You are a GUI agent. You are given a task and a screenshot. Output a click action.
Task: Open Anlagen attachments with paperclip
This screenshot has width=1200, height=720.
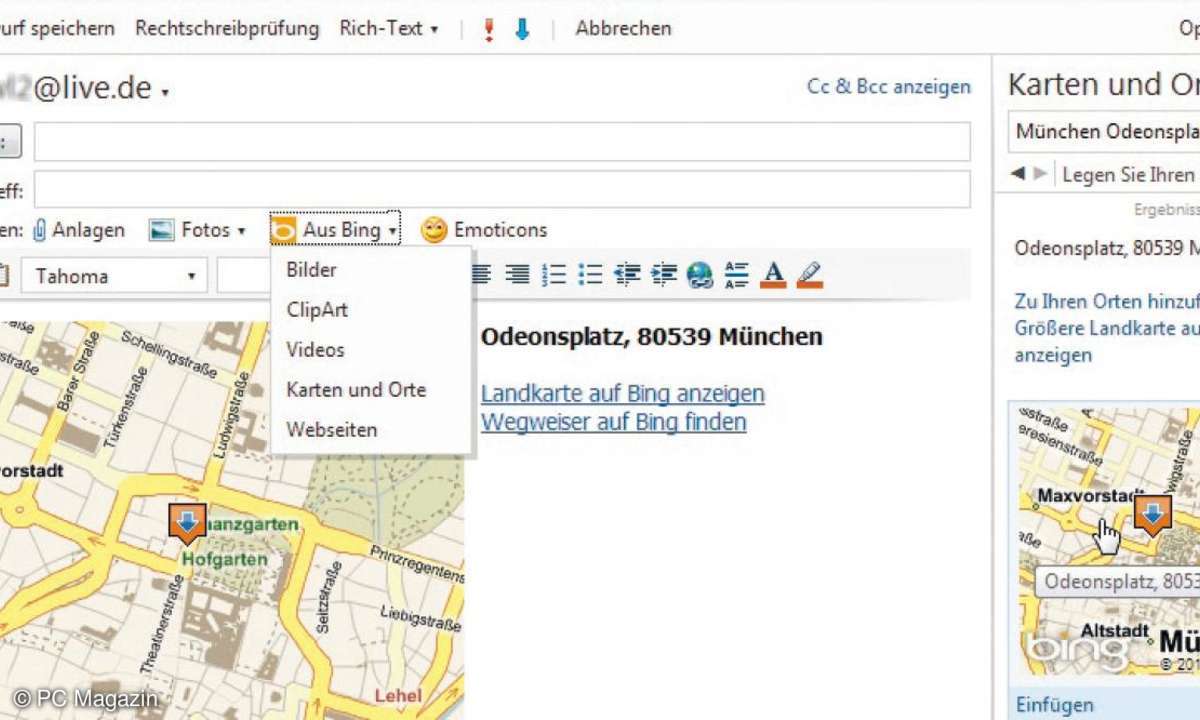coord(78,230)
